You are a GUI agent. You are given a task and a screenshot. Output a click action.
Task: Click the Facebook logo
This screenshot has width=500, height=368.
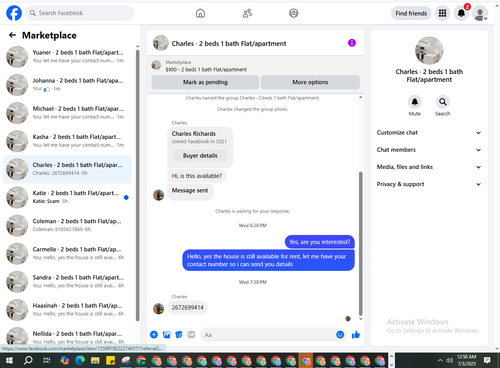pyautogui.click(x=14, y=13)
